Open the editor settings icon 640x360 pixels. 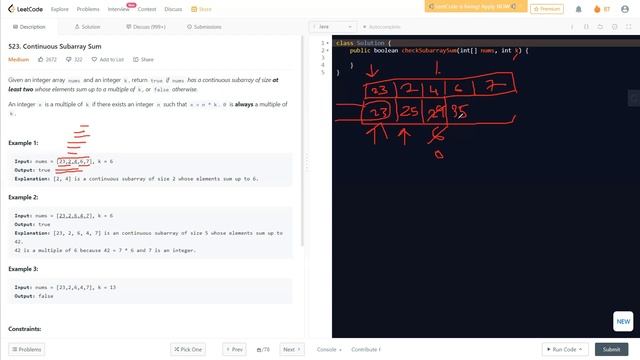pos(614,27)
